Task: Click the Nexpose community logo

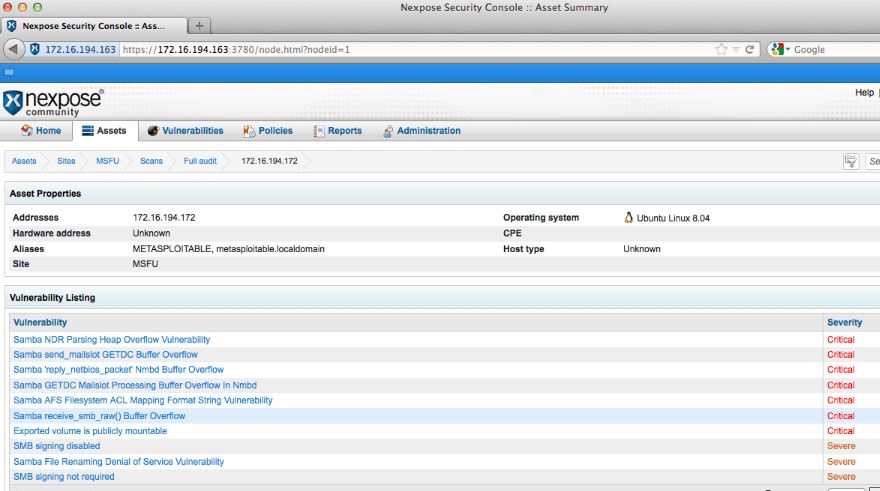Action: click(x=53, y=102)
